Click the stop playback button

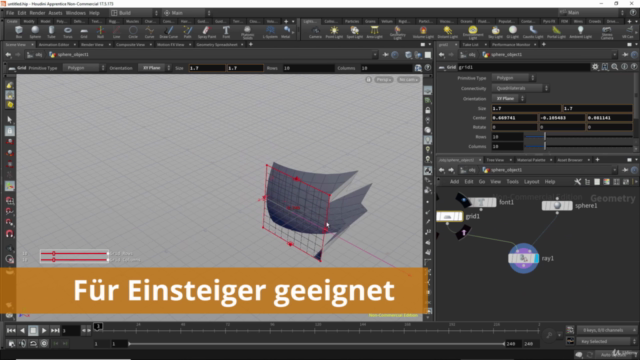click(33, 330)
